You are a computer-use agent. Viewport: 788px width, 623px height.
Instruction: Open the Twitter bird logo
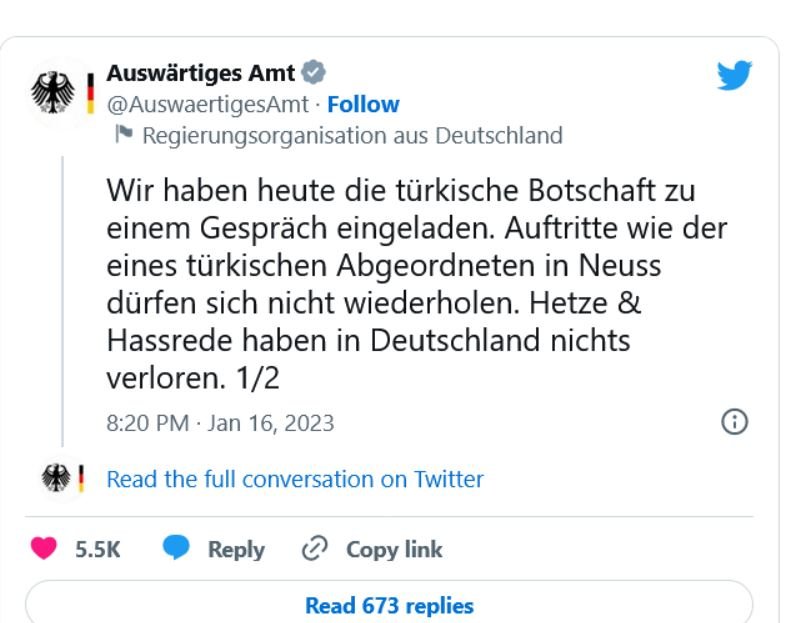(734, 77)
